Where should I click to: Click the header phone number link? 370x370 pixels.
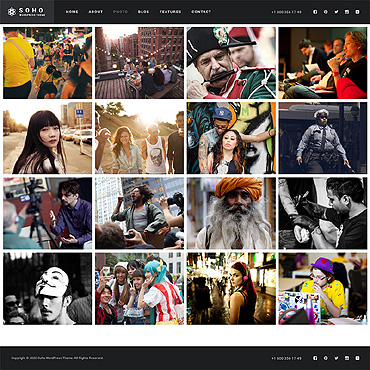[286, 12]
